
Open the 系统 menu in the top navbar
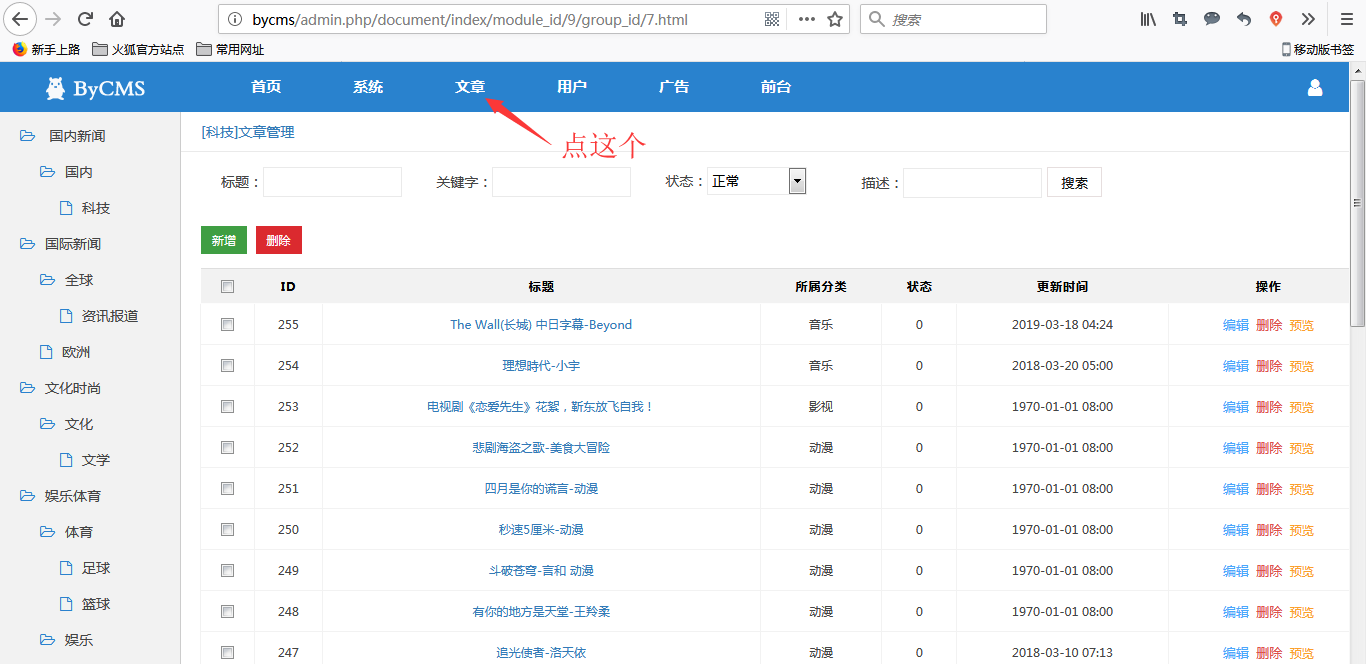pos(368,87)
